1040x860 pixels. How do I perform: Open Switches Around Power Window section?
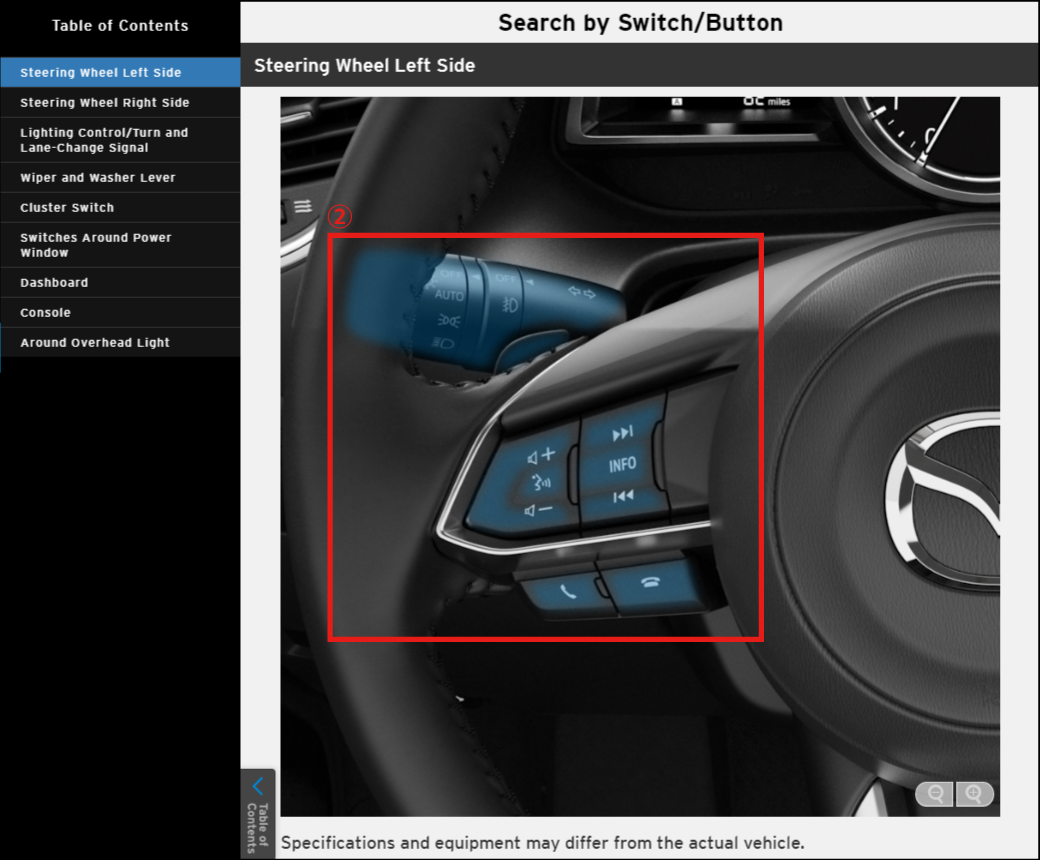96,245
